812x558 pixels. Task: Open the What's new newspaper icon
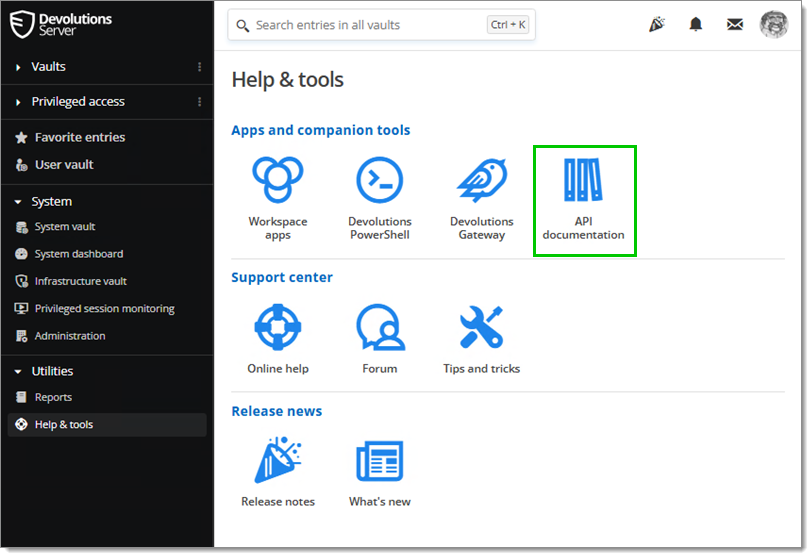point(380,461)
